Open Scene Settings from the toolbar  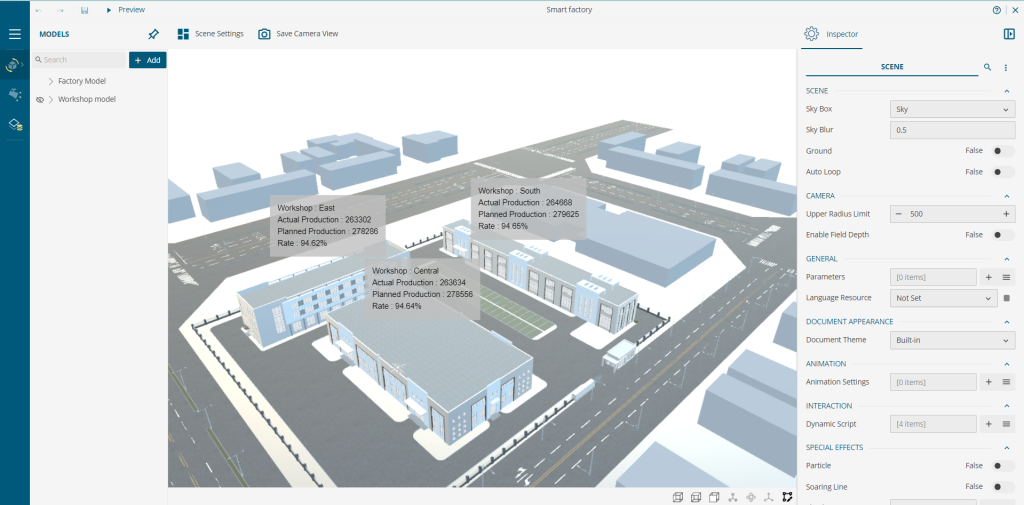(211, 34)
